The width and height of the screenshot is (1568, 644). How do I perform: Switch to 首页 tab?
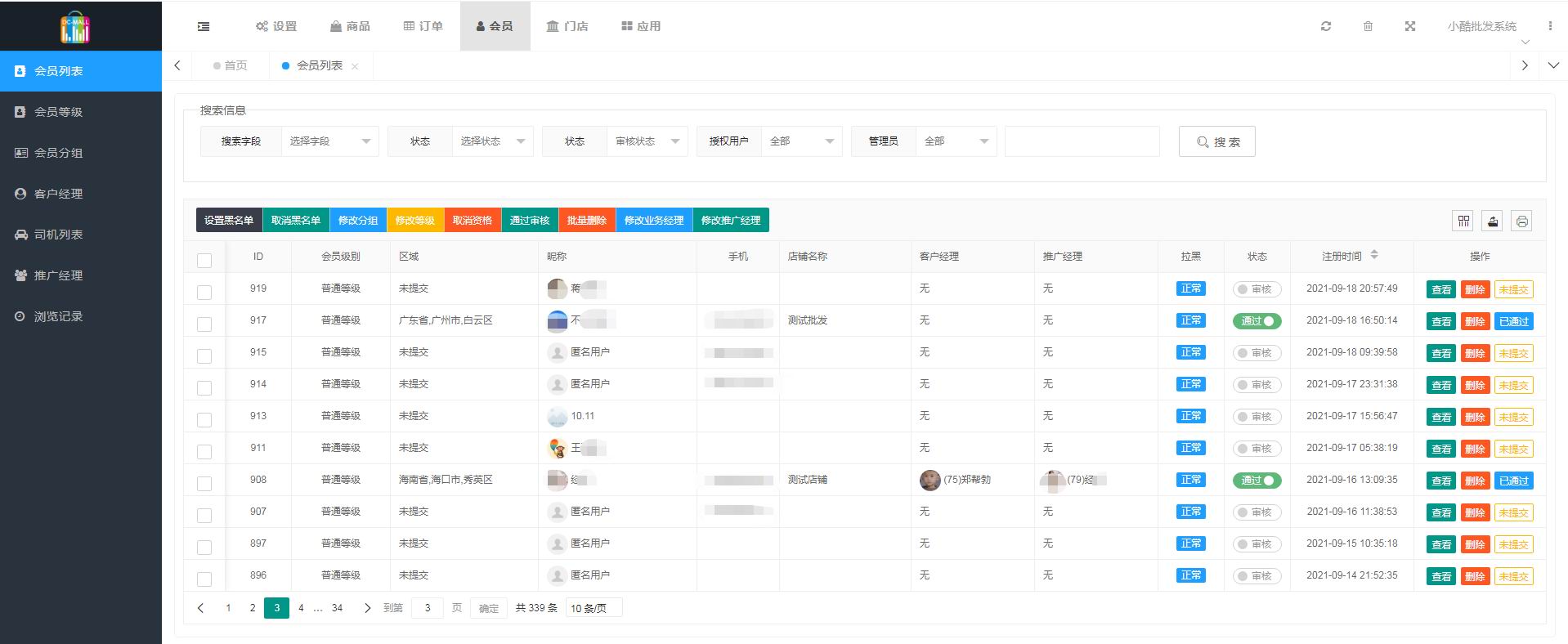pyautogui.click(x=231, y=65)
